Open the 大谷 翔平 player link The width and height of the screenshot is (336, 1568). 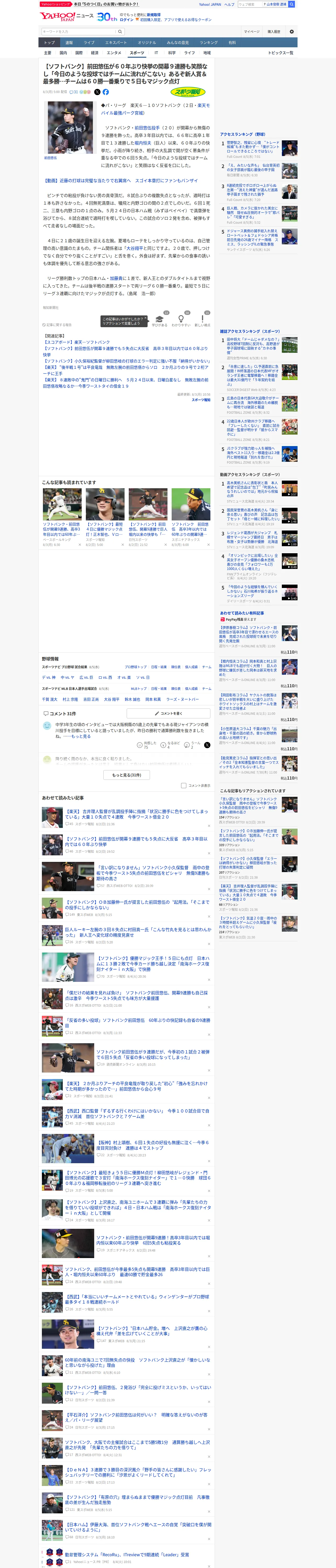point(111,699)
